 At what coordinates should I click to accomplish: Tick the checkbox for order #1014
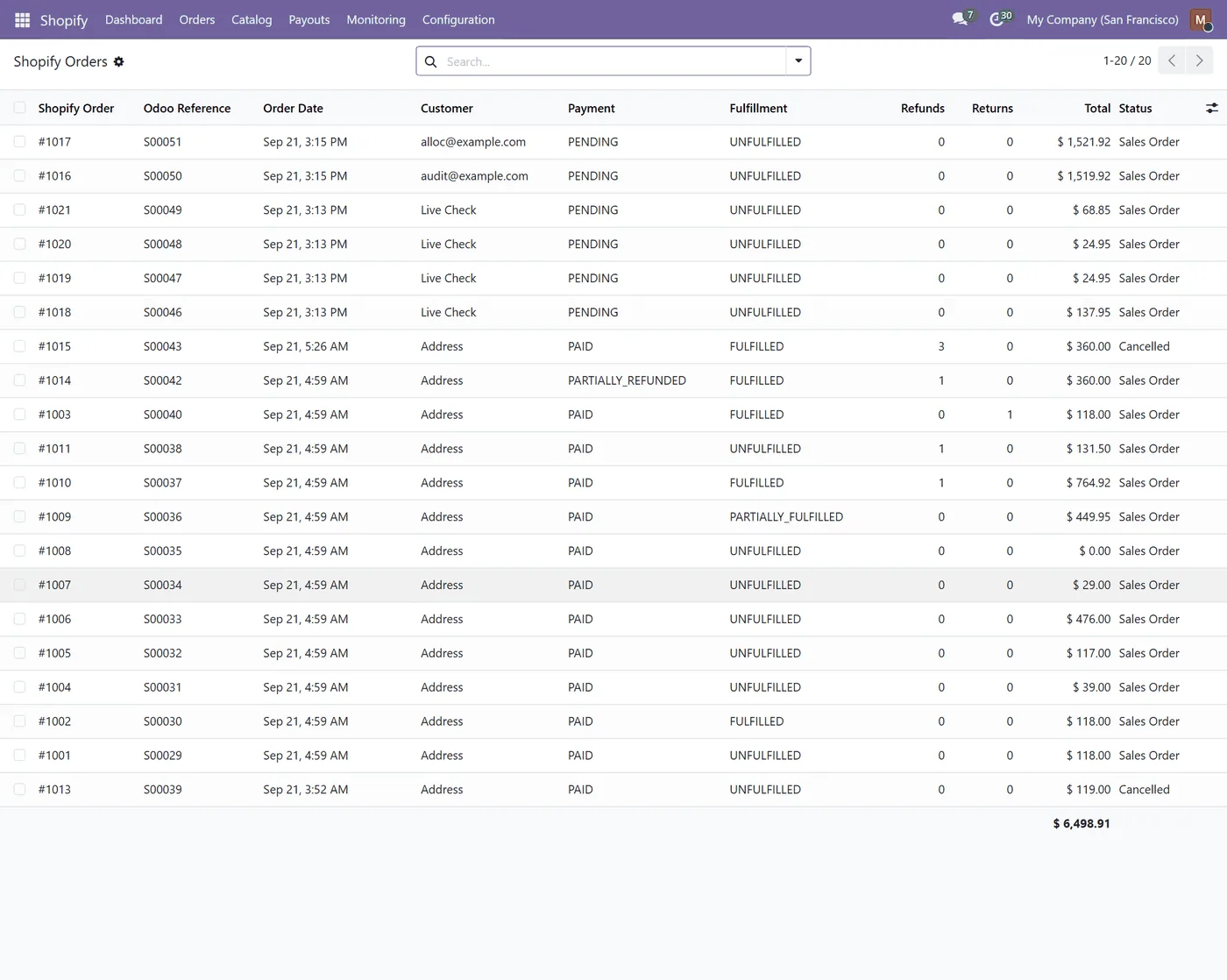(19, 380)
